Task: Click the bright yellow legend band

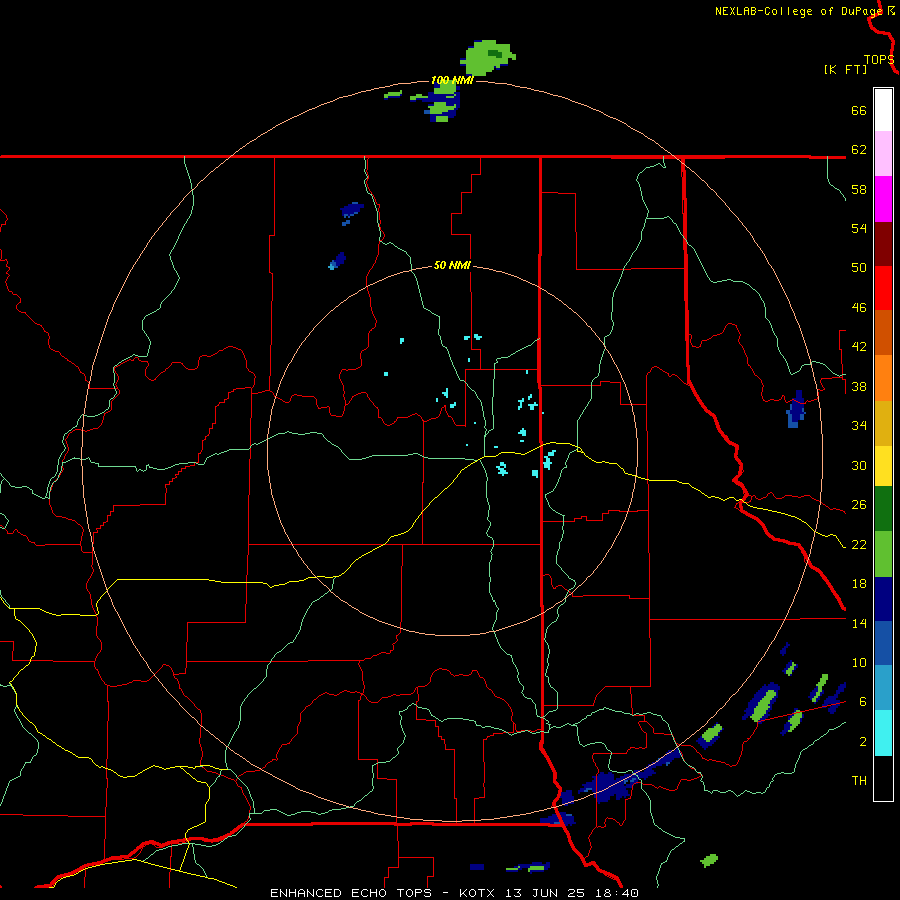Action: pyautogui.click(x=883, y=466)
